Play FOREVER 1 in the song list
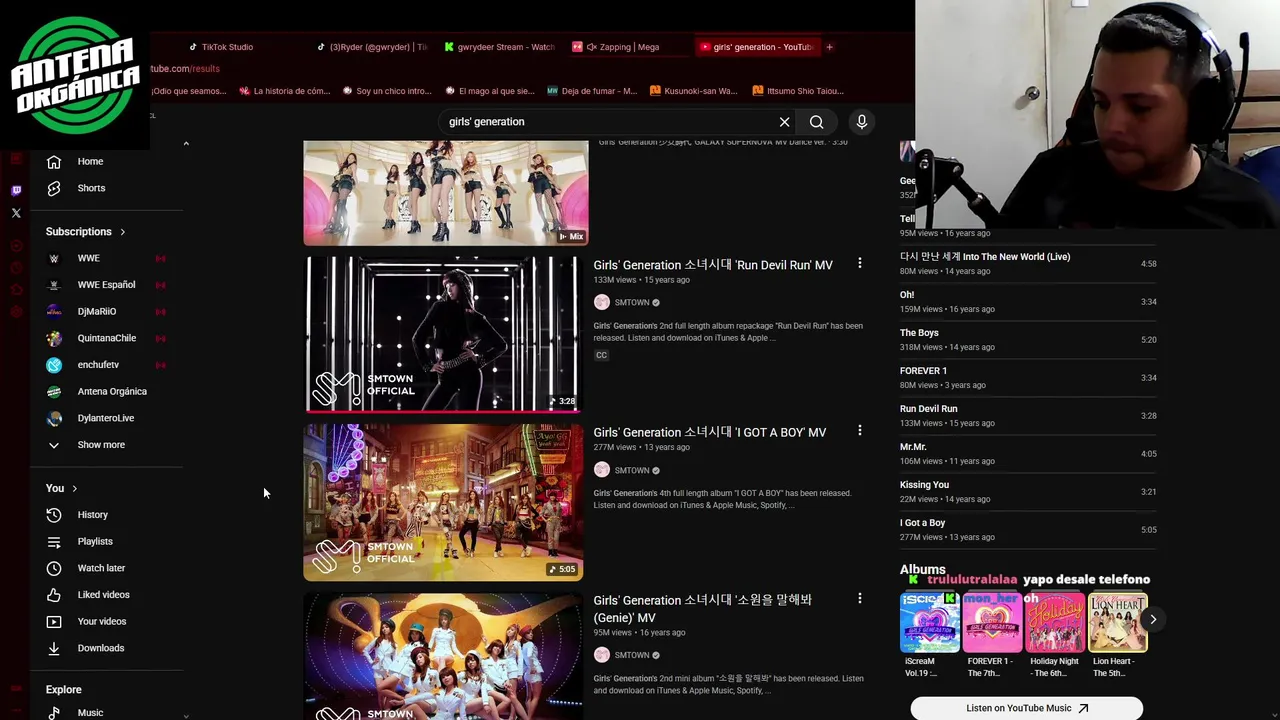This screenshot has height=720, width=1280. click(x=1028, y=378)
